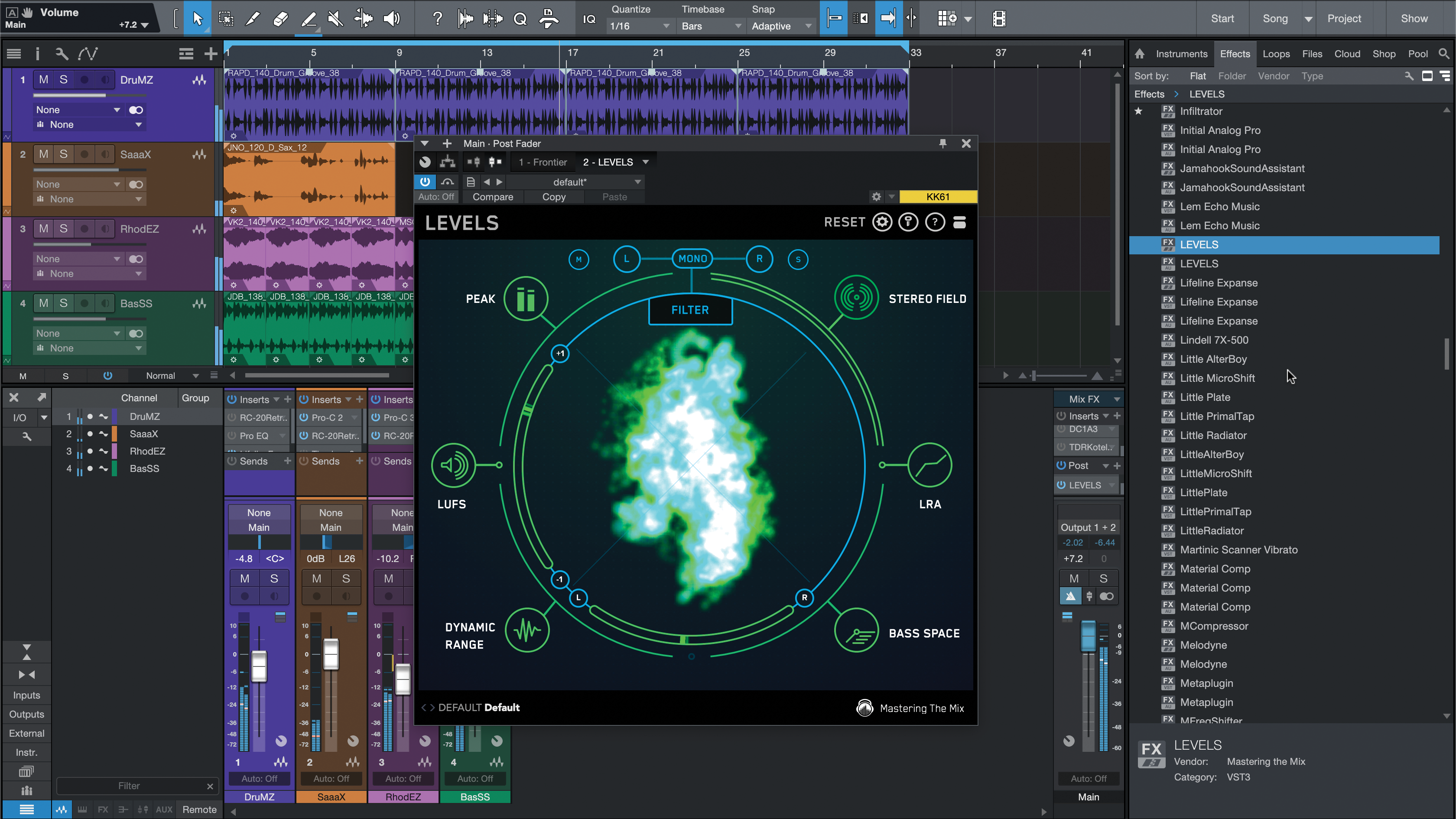Click the RESET button in LEVELS
1456x819 pixels.
coord(844,222)
